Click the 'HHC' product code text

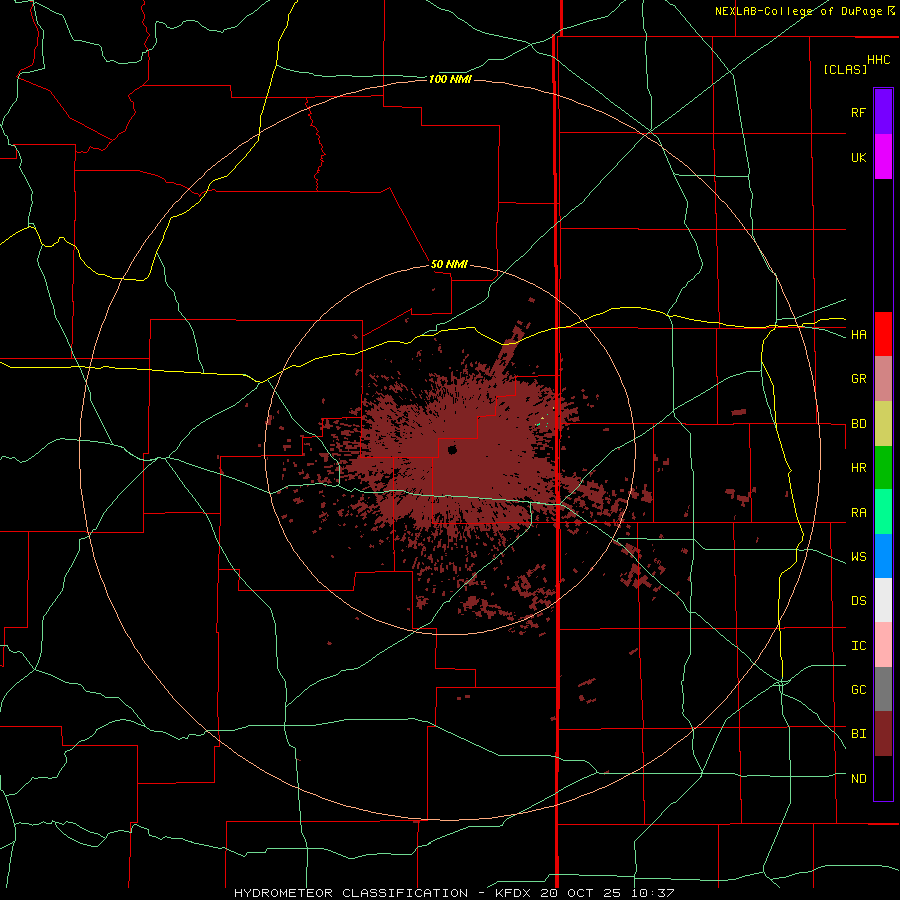pos(878,60)
